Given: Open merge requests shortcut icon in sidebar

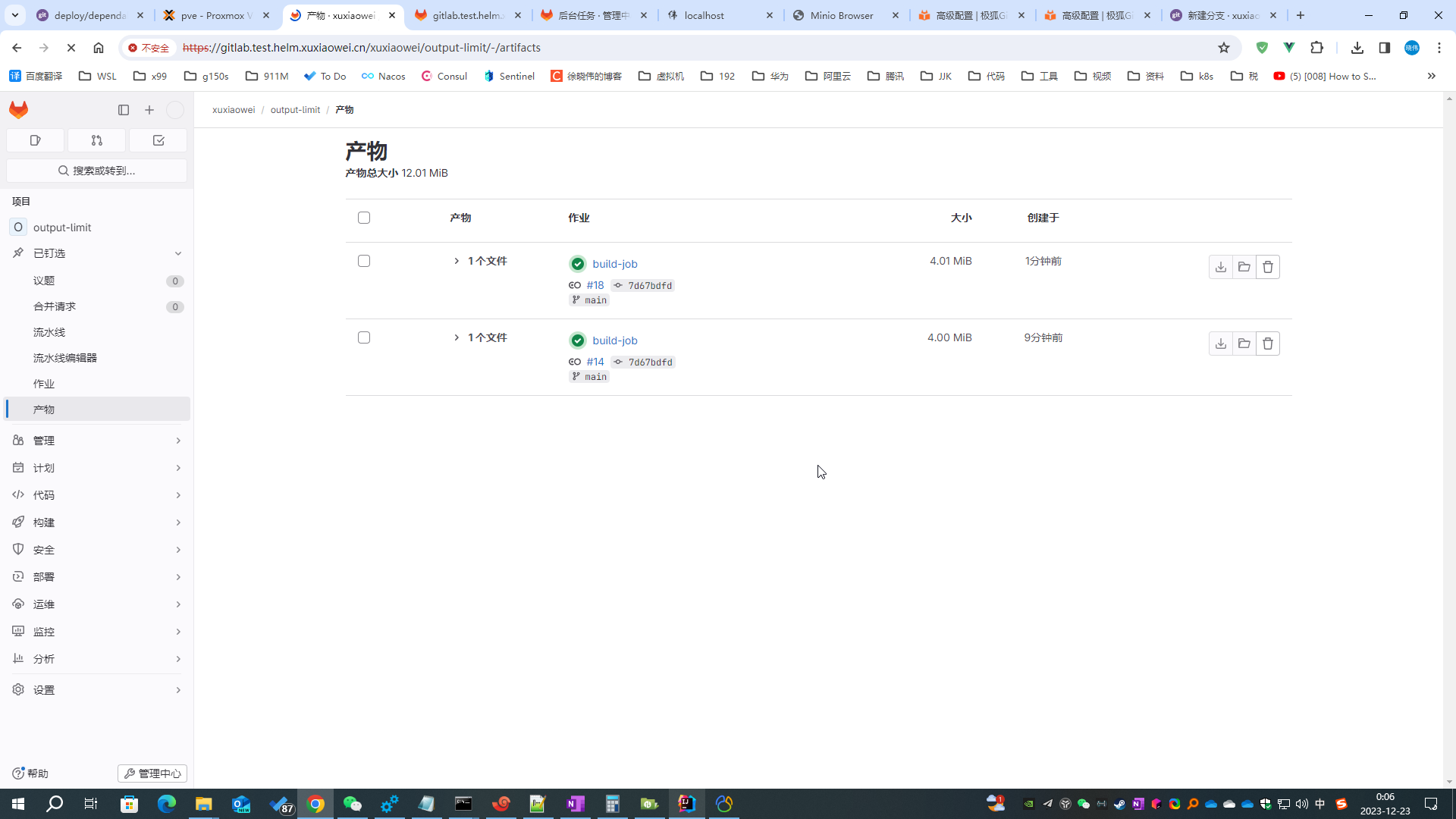Looking at the screenshot, I should tap(96, 140).
